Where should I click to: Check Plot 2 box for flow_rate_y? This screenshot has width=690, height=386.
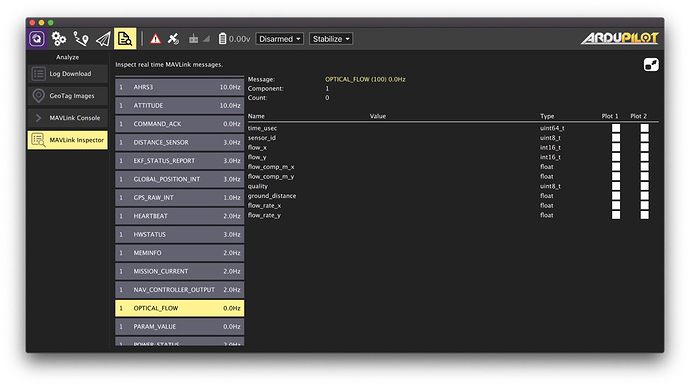[644, 215]
